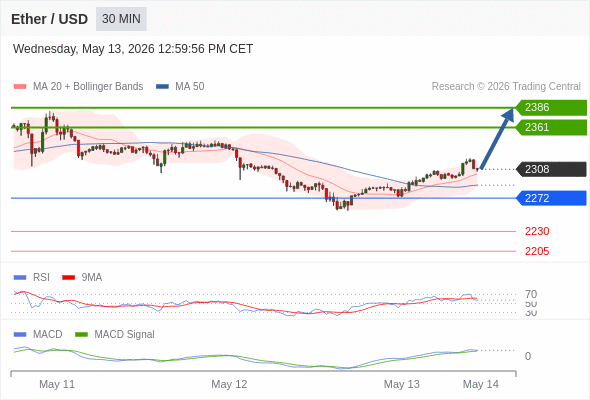Image resolution: width=590 pixels, height=400 pixels.
Task: Click the red 2230 support label
Action: click(537, 231)
